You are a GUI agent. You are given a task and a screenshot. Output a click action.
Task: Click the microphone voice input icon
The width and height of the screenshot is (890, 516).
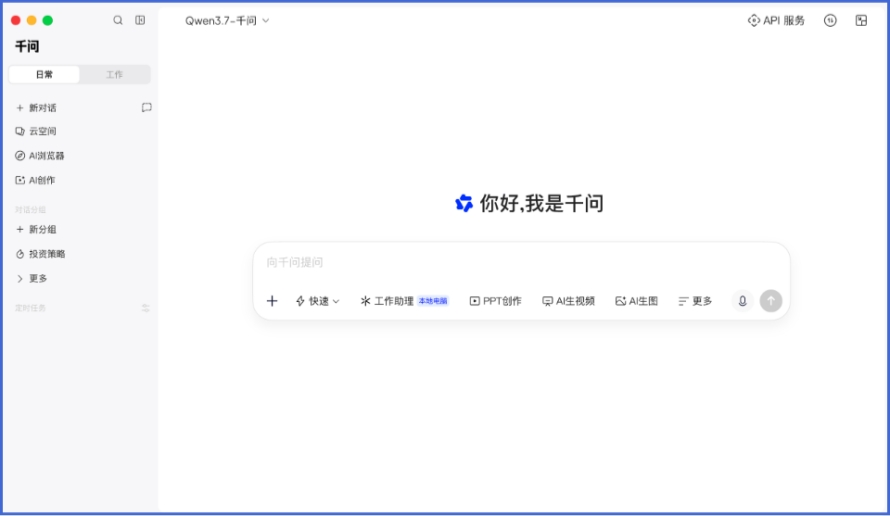742,301
